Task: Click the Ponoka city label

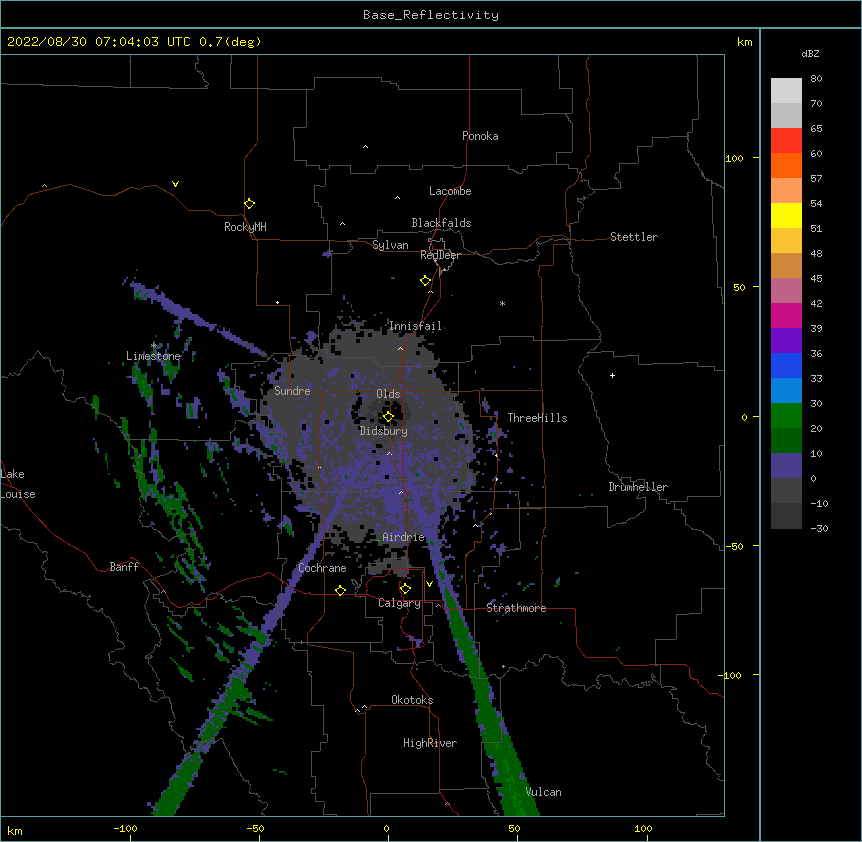Action: click(x=480, y=136)
